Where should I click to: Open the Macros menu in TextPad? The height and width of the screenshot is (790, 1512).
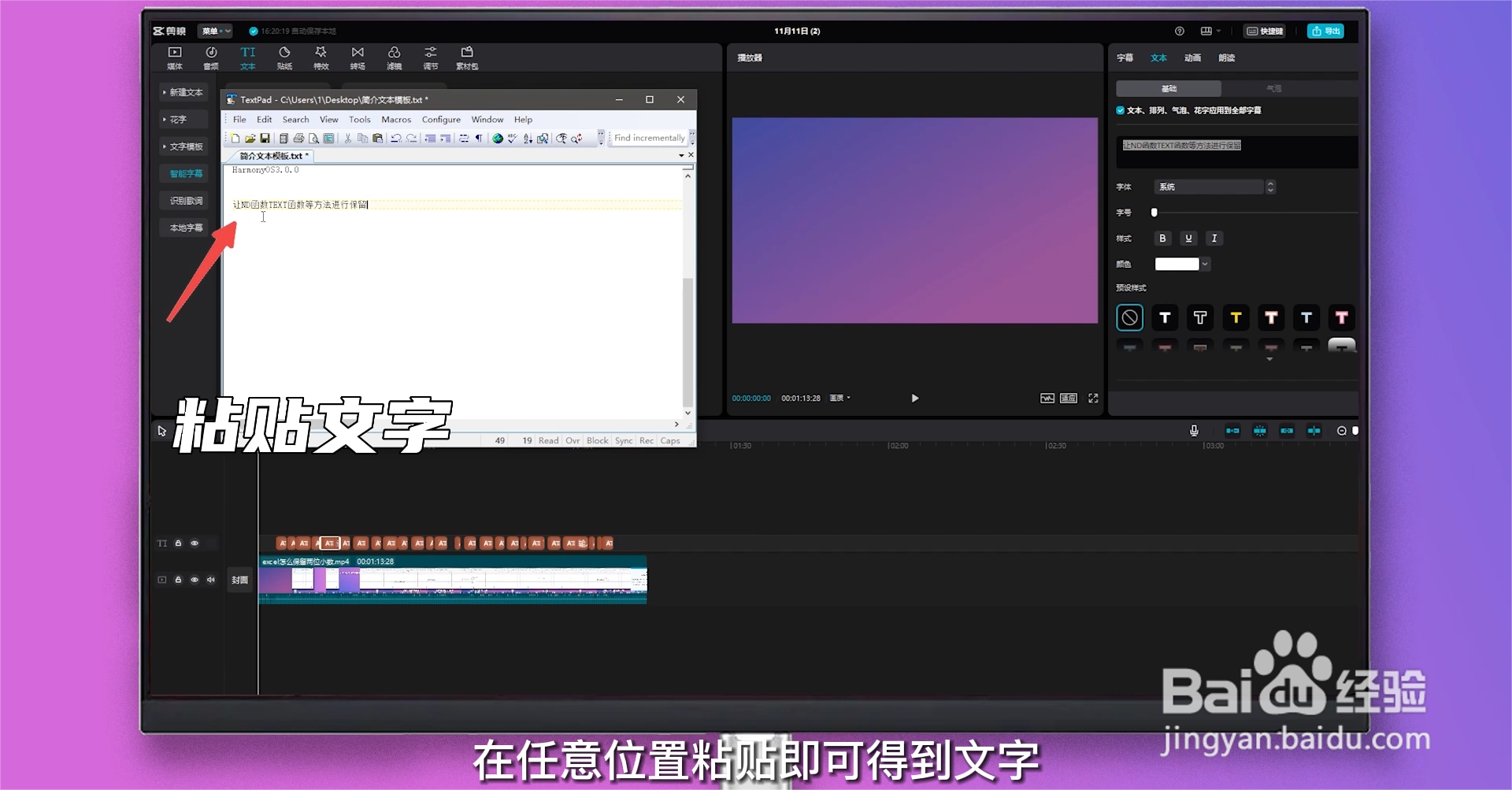coord(396,120)
